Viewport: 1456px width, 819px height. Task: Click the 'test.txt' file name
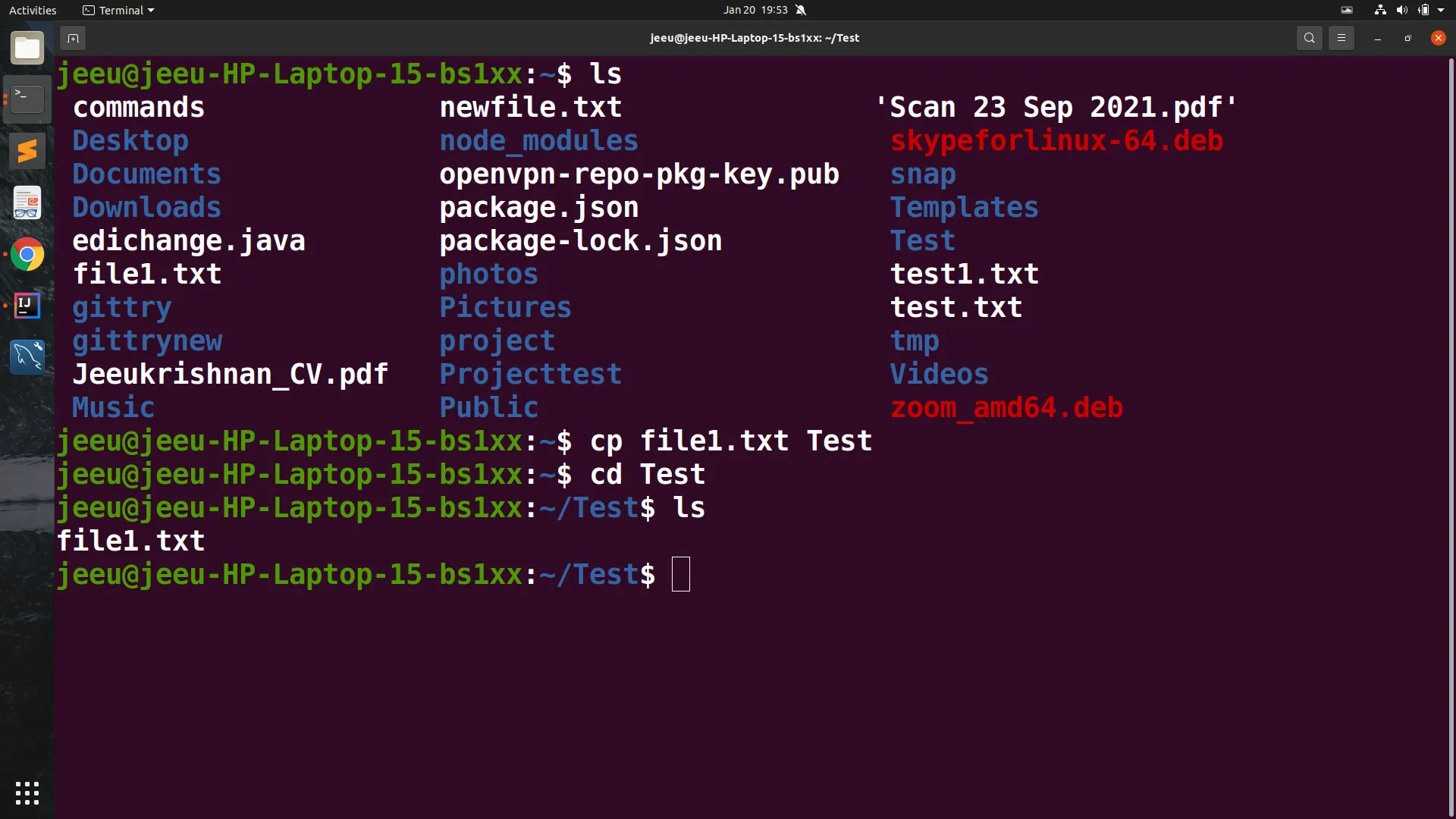(956, 307)
